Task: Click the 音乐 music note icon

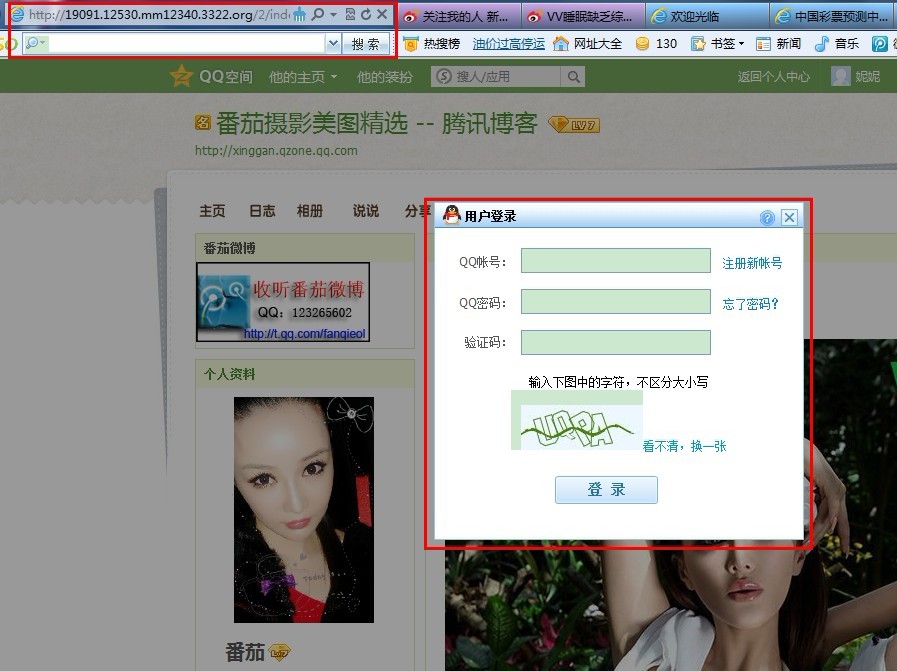Action: 821,43
